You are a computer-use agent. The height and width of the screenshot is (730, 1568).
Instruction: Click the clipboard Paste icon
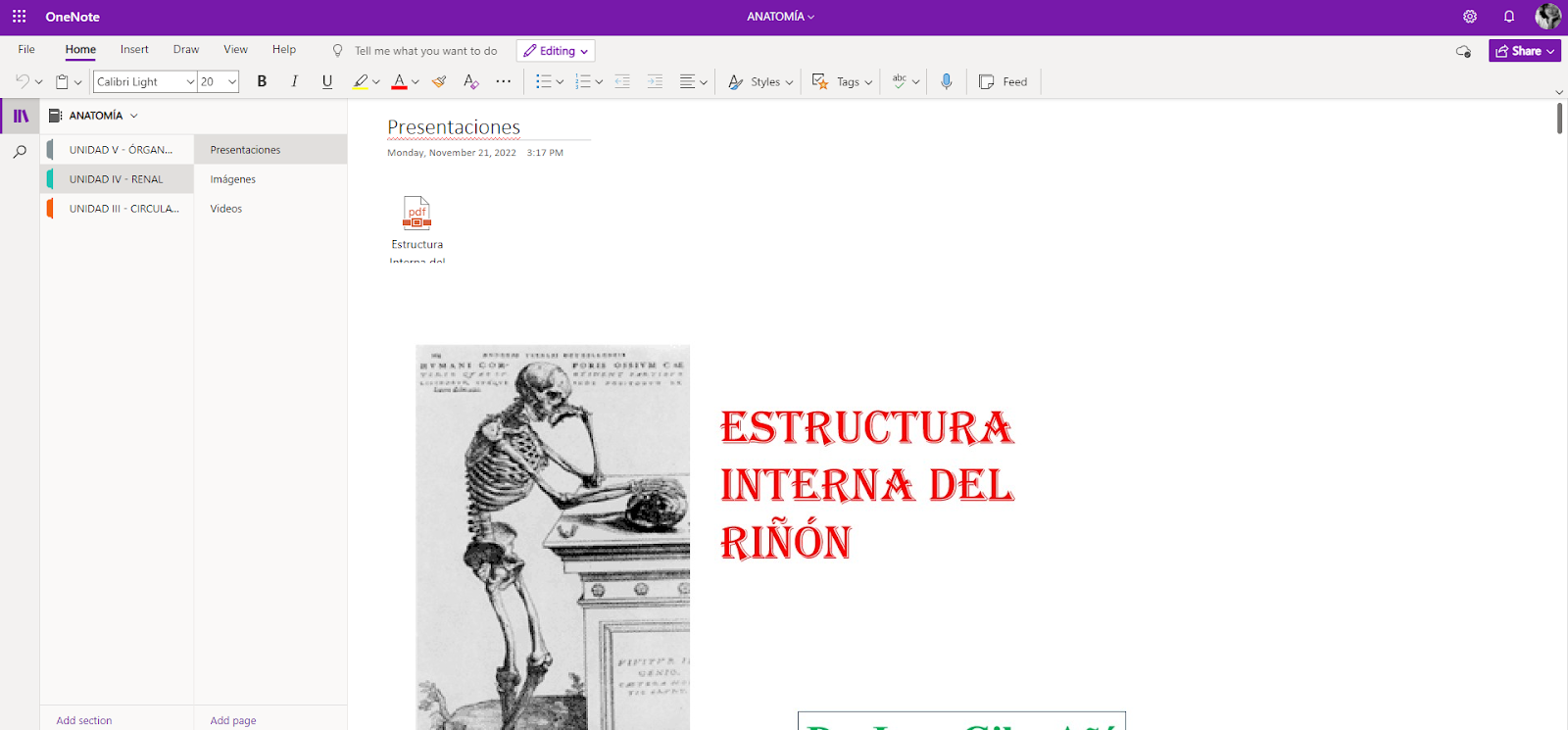pyautogui.click(x=62, y=81)
